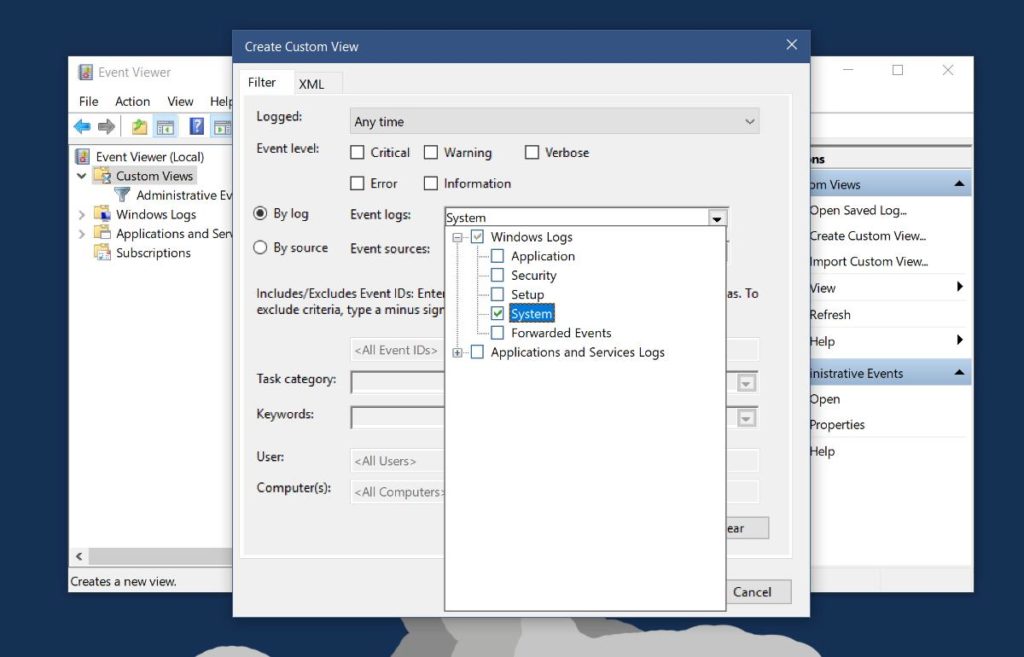Toggle the action pane with its toolbar icon
1024x657 pixels.
coord(222,126)
